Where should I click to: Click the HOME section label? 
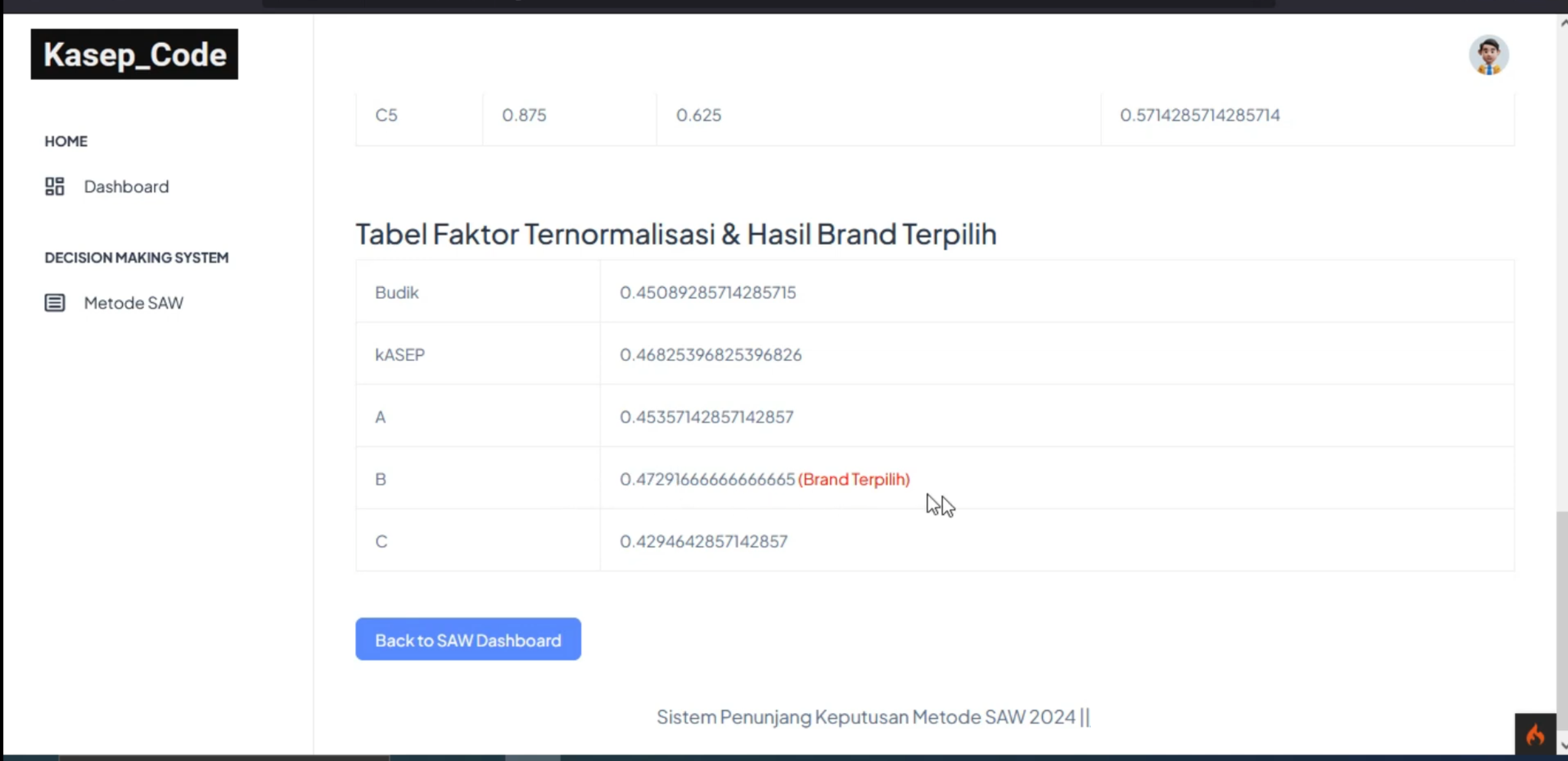click(x=66, y=141)
